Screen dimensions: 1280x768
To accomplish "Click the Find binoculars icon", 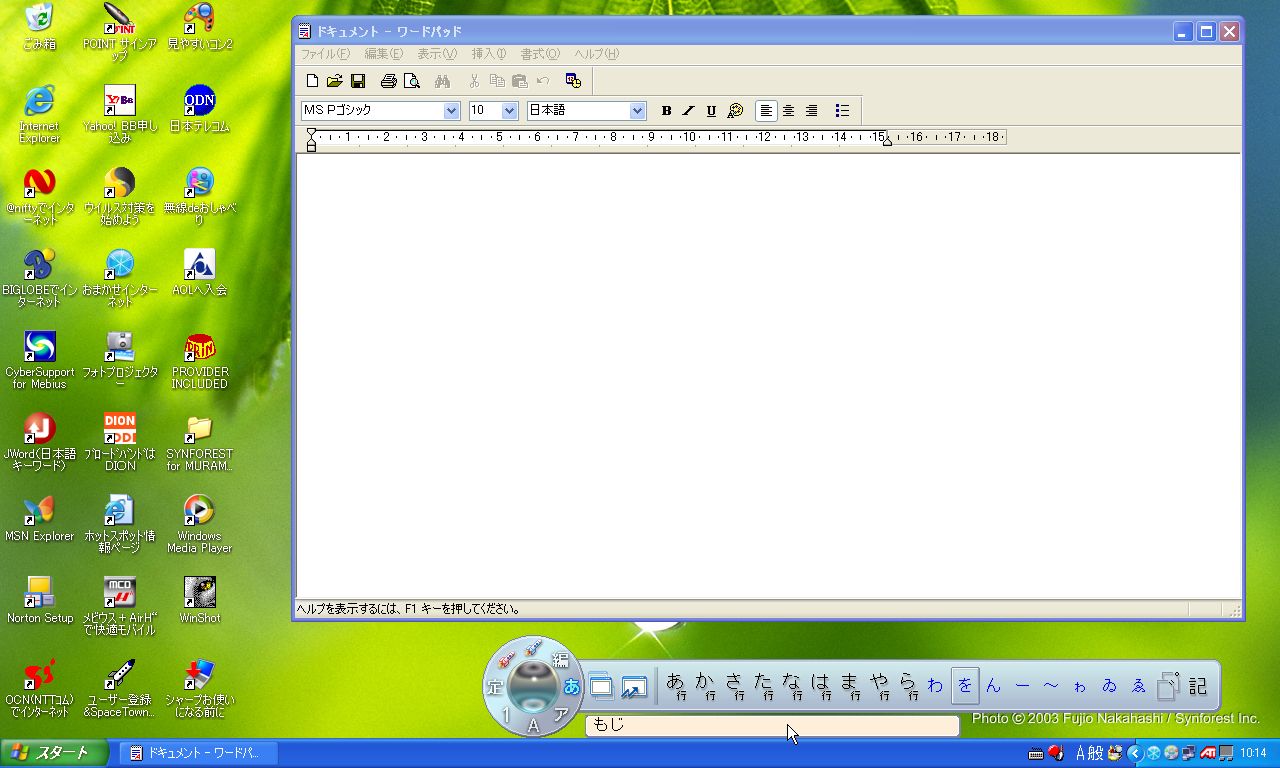I will [x=442, y=81].
